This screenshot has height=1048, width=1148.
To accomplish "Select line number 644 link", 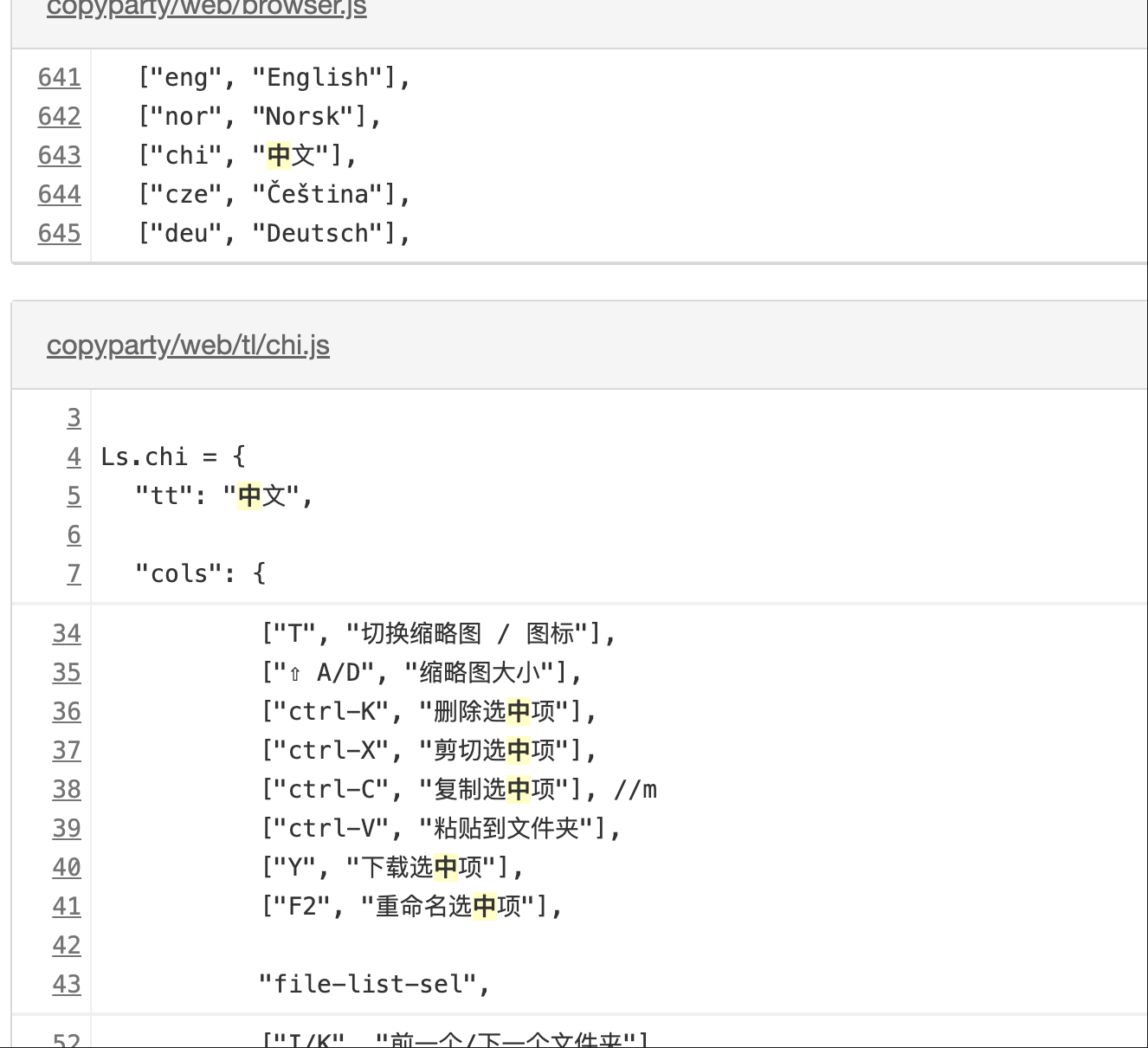I will 60,194.
